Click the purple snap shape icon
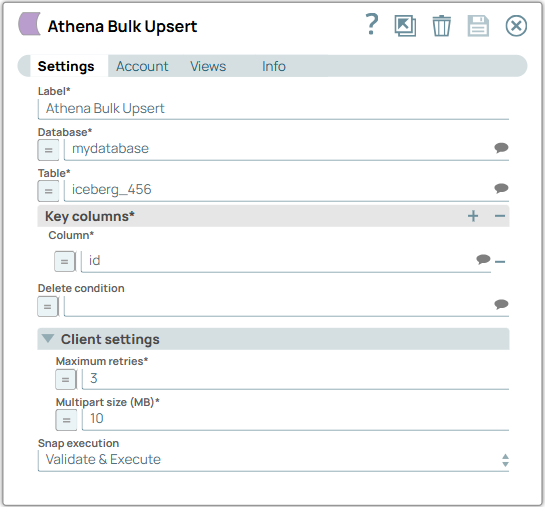 click(x=30, y=24)
